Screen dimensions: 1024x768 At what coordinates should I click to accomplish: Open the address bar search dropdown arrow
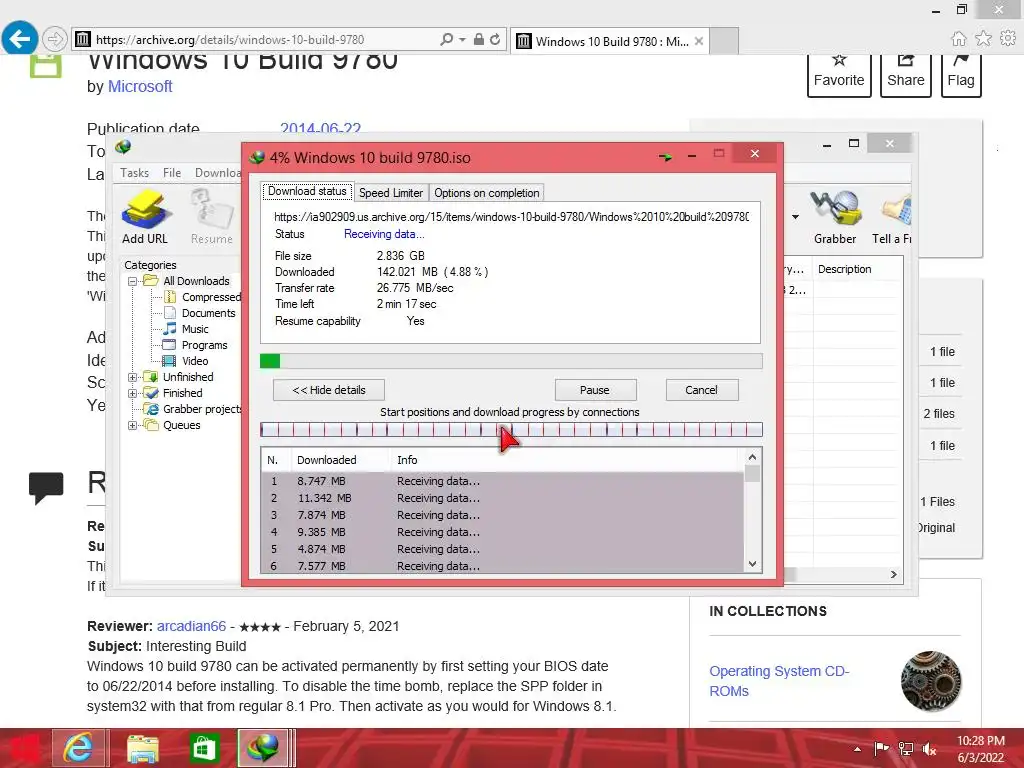[x=462, y=39]
